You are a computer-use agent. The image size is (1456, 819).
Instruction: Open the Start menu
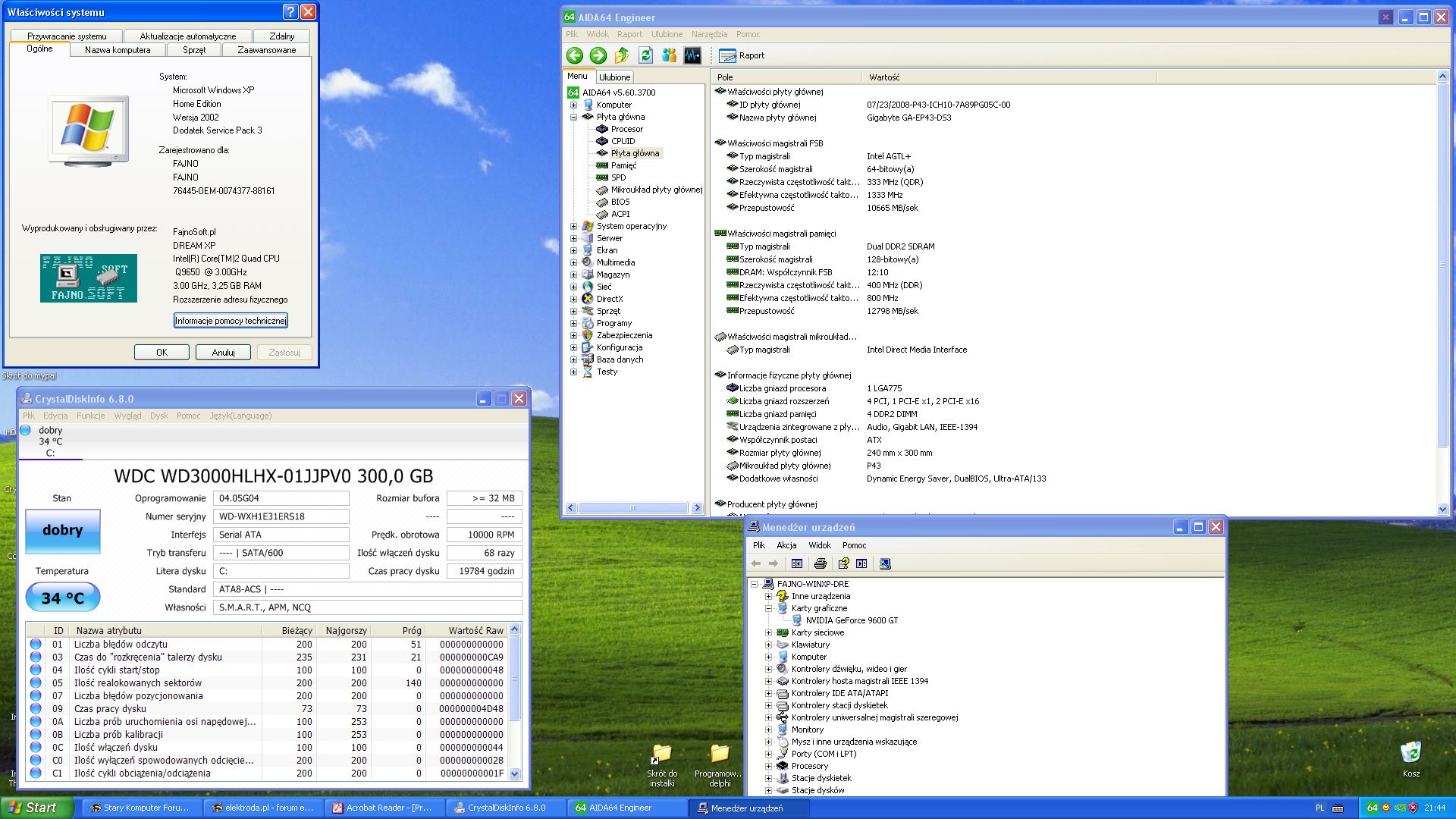[37, 808]
